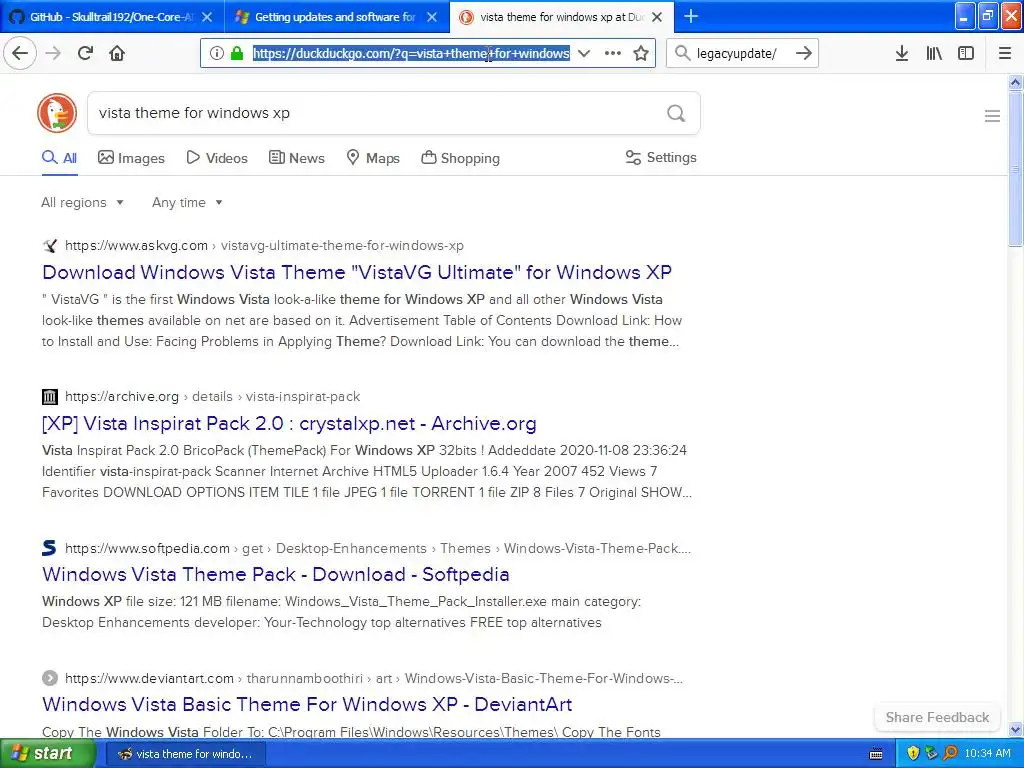Click the search bar magnifier icon

682,53
